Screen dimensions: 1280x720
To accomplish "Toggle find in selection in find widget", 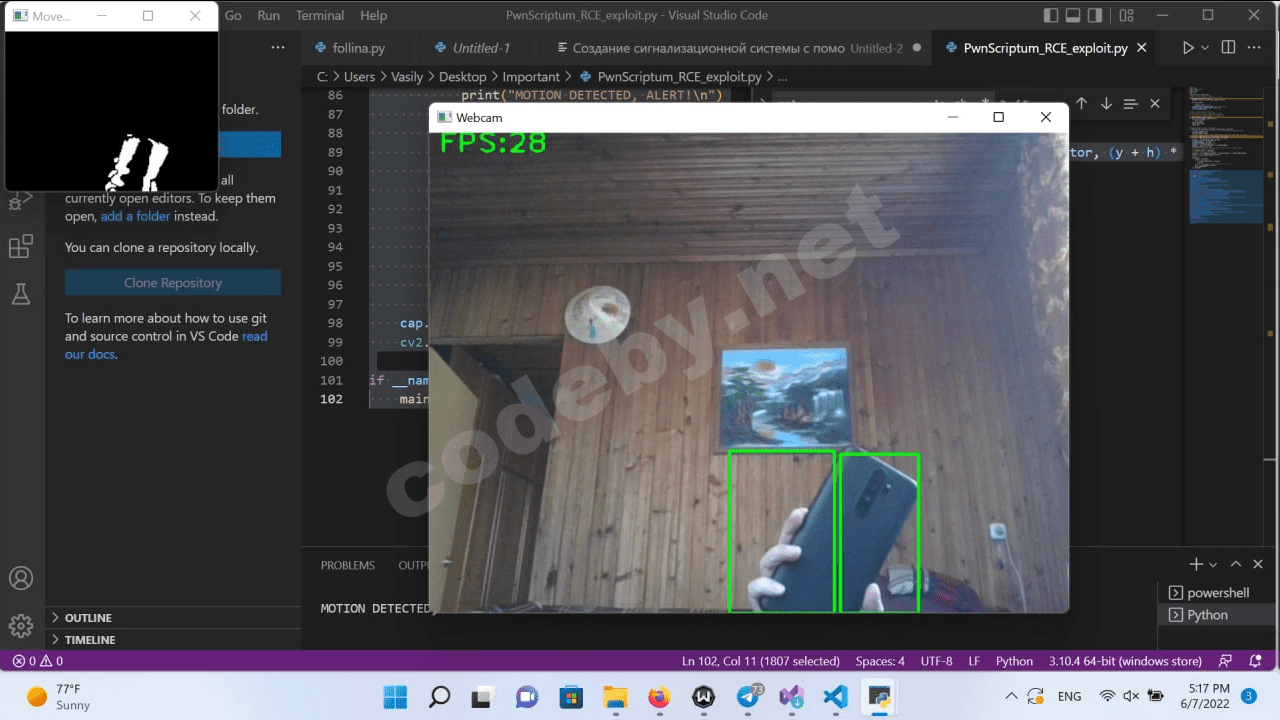I will 1130,104.
